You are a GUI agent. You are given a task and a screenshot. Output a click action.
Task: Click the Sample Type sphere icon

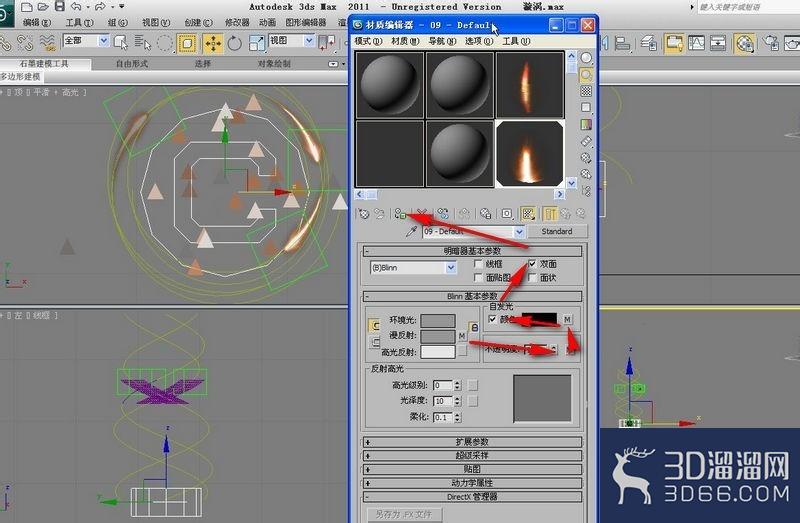tap(586, 58)
